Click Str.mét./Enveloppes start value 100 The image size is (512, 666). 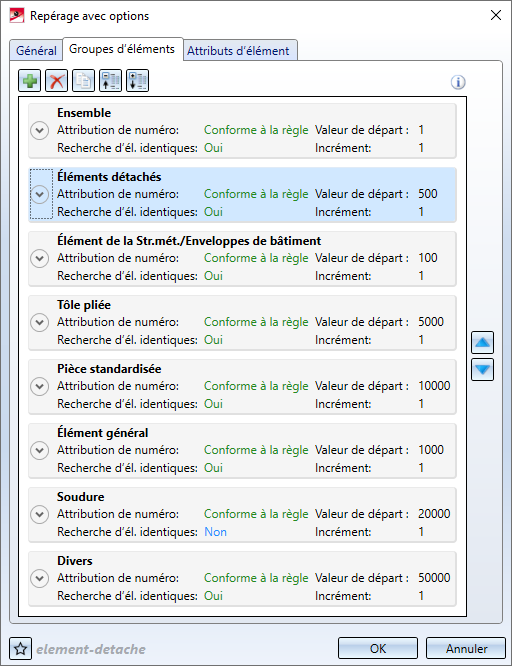pyautogui.click(x=427, y=258)
